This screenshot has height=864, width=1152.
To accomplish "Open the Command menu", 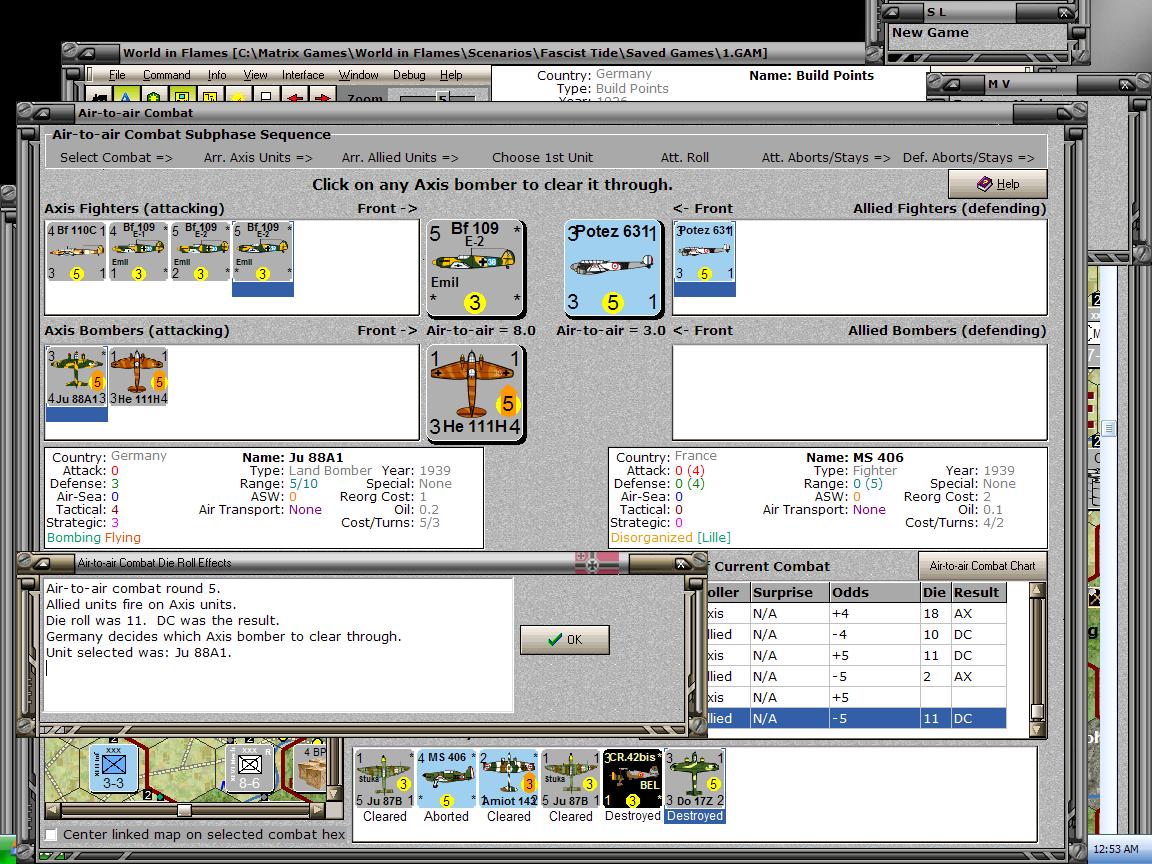I will (x=167, y=75).
